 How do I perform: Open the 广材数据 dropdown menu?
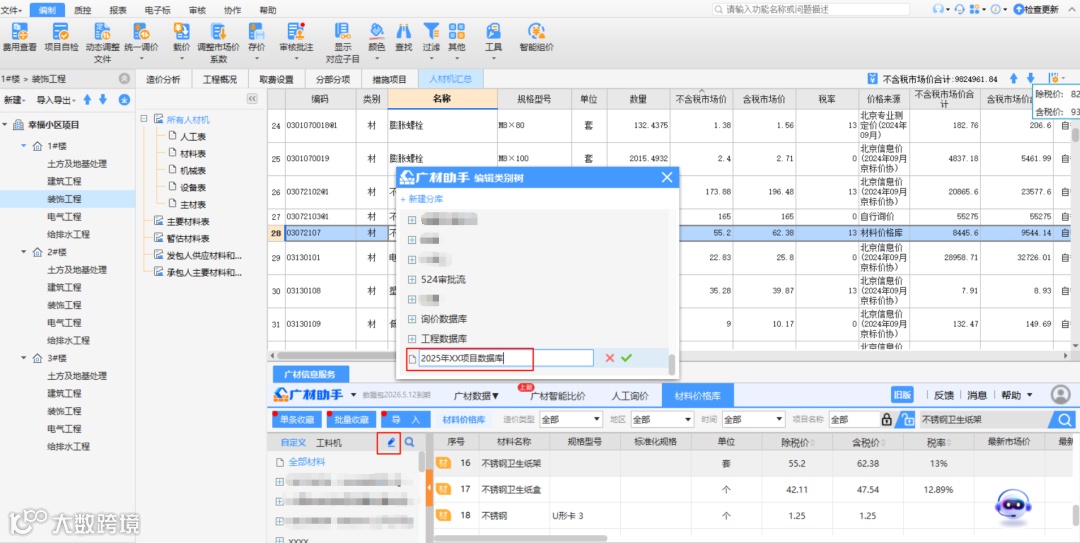pyautogui.click(x=477, y=396)
